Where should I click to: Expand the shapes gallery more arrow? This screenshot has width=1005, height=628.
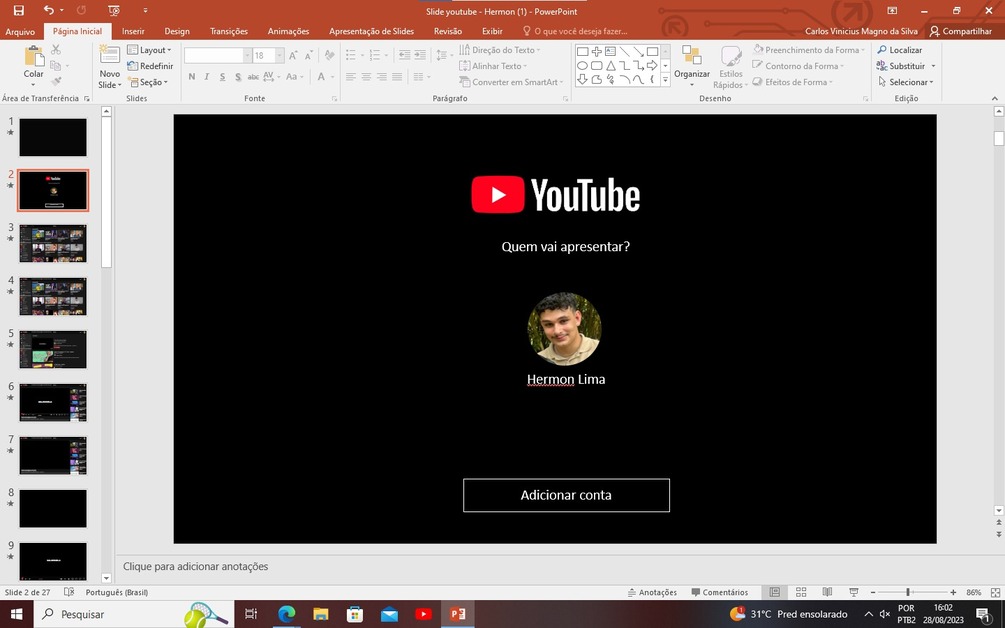pos(665,79)
